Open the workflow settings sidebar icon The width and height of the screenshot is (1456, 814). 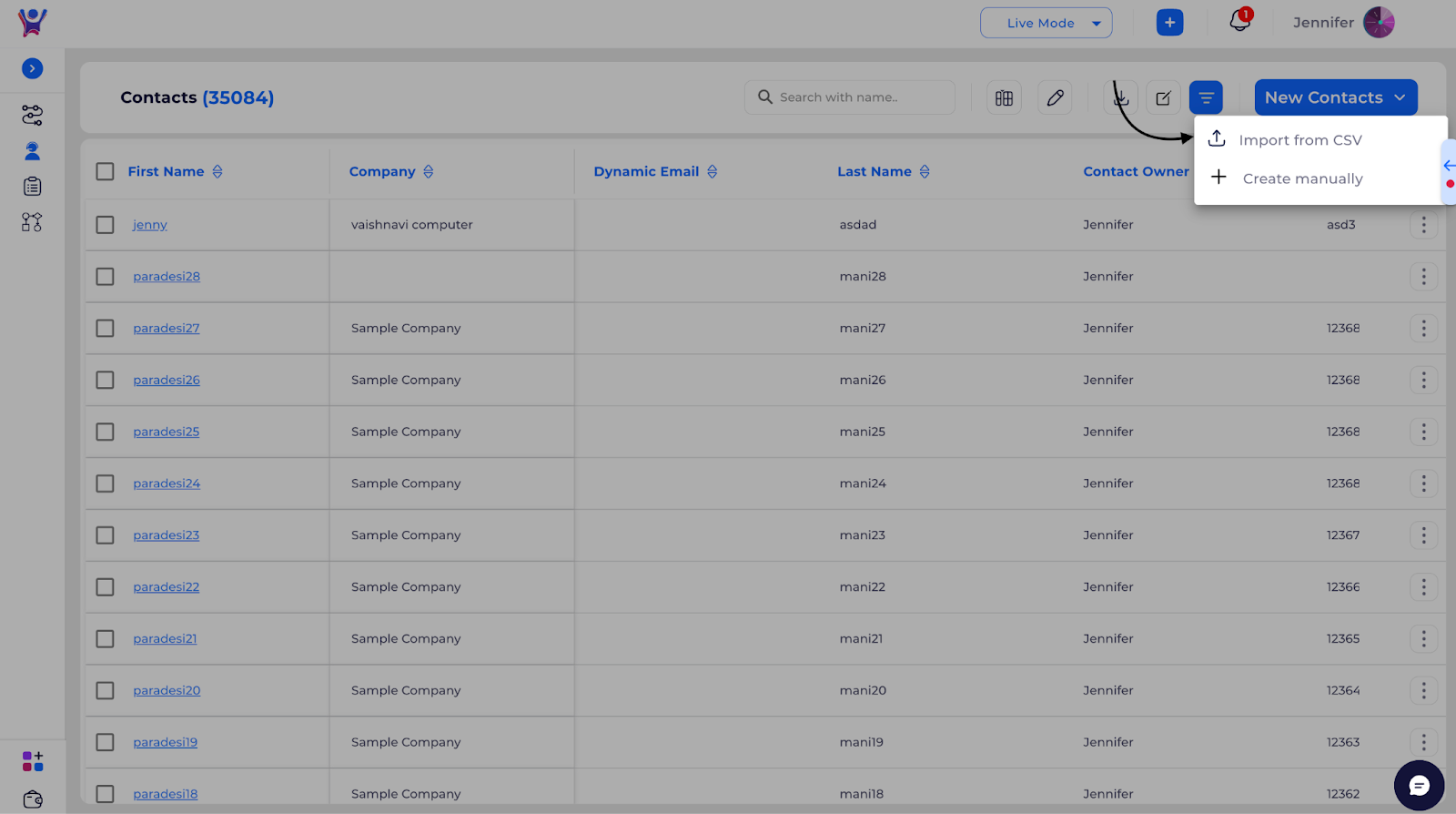(32, 115)
